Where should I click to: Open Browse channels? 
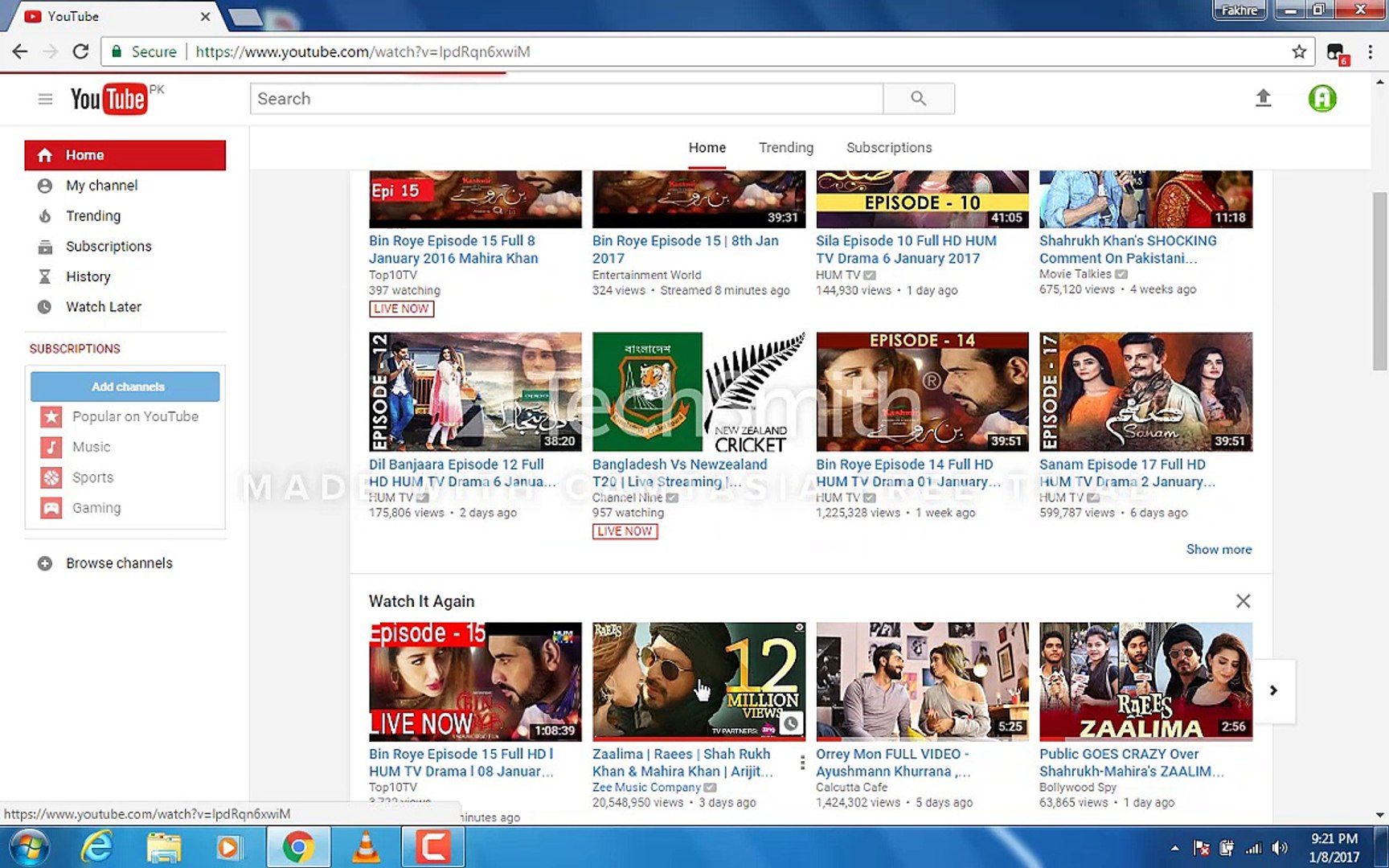119,563
